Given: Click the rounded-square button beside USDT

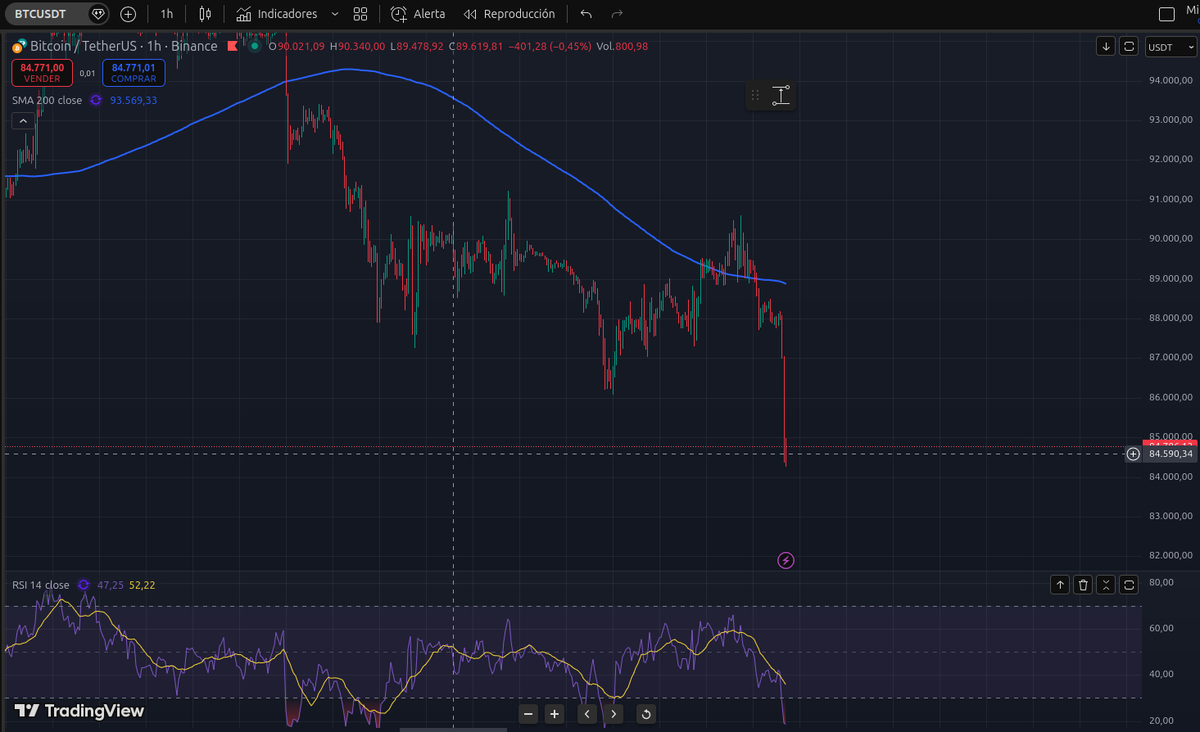Looking at the screenshot, I should click(x=1129, y=46).
